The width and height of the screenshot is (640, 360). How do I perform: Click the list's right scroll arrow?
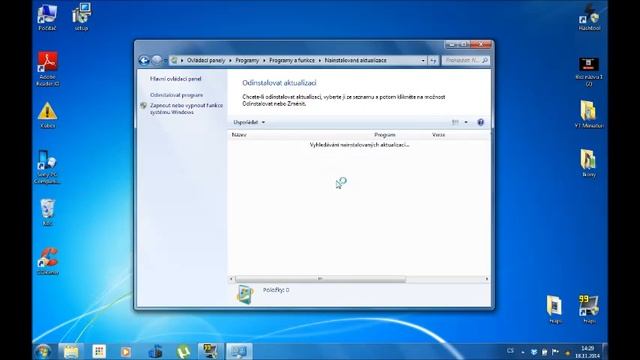click(x=487, y=279)
